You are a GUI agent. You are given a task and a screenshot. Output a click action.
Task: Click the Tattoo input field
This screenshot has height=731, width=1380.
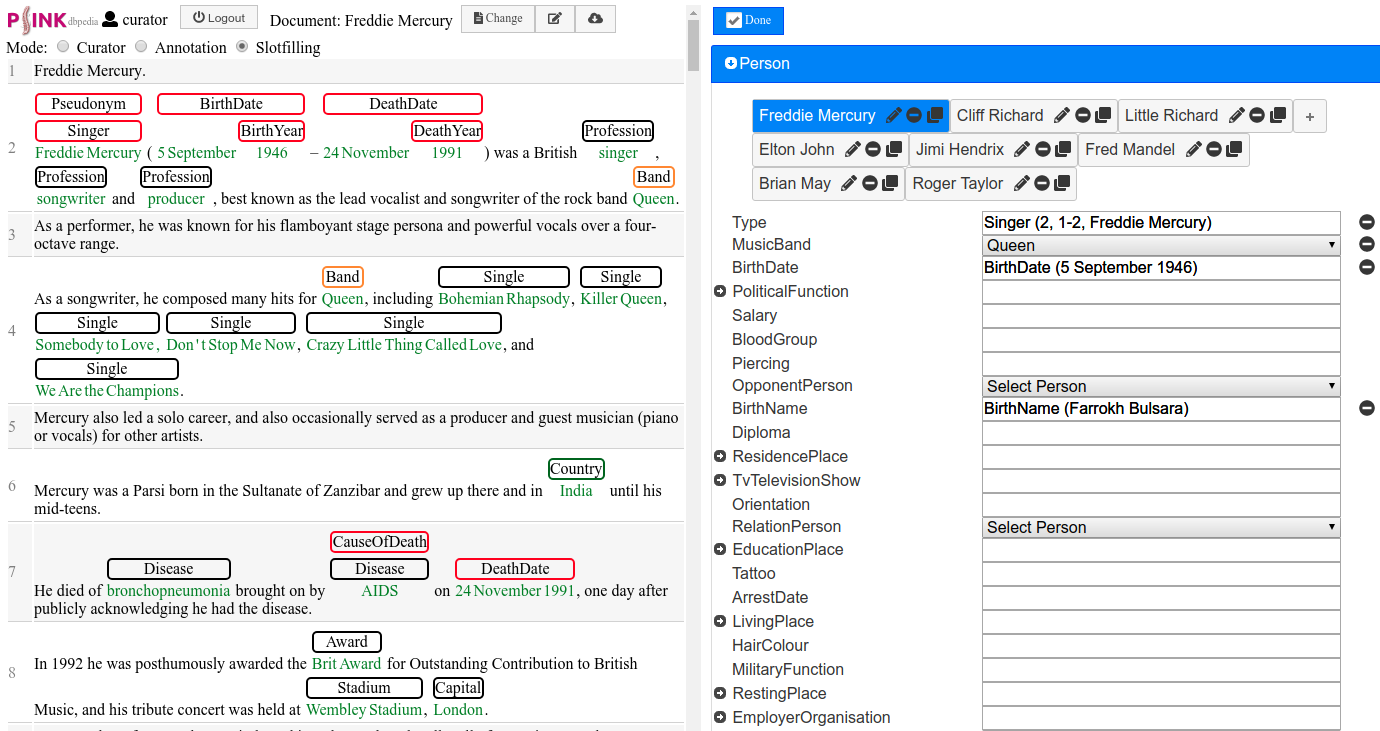pyautogui.click(x=1161, y=574)
